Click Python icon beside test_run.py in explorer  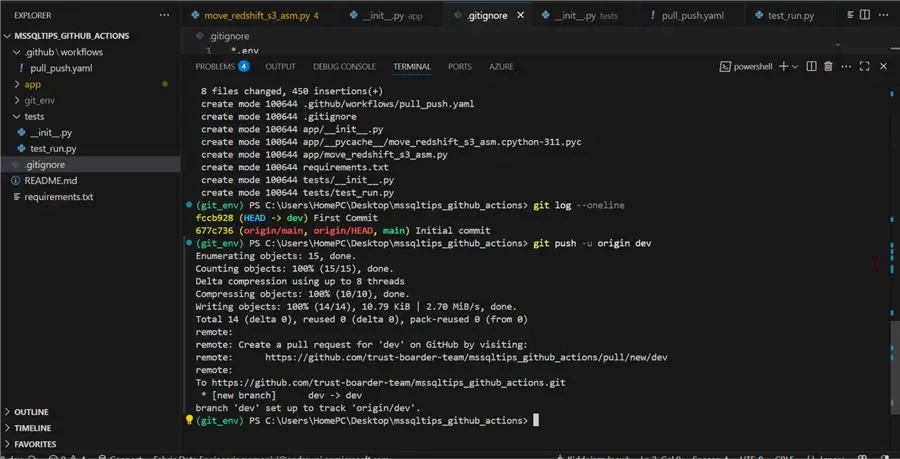coord(22,148)
